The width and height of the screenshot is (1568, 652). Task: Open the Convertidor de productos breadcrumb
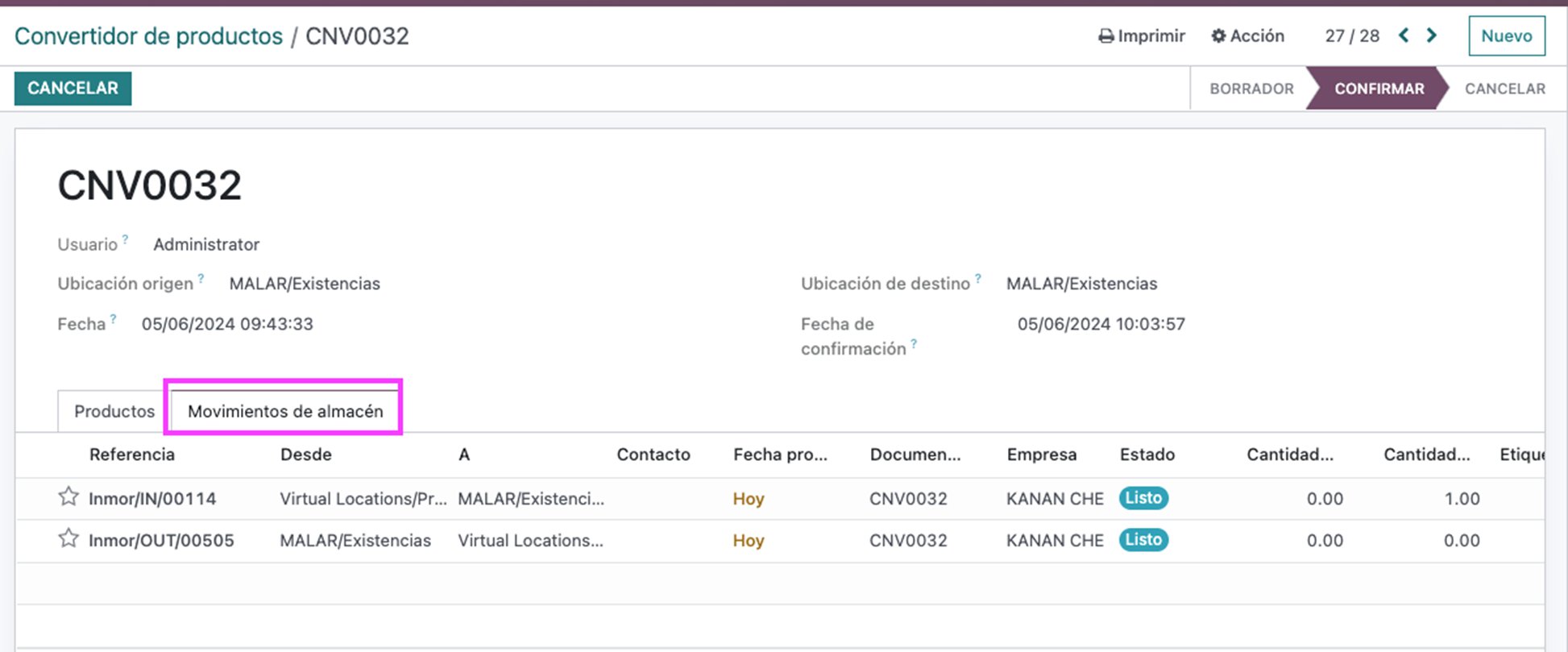[149, 36]
